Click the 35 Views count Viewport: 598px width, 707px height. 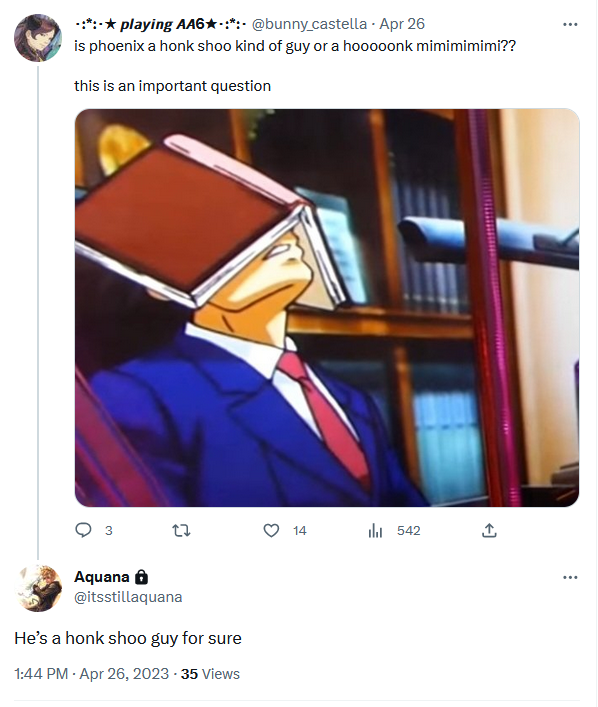[210, 674]
